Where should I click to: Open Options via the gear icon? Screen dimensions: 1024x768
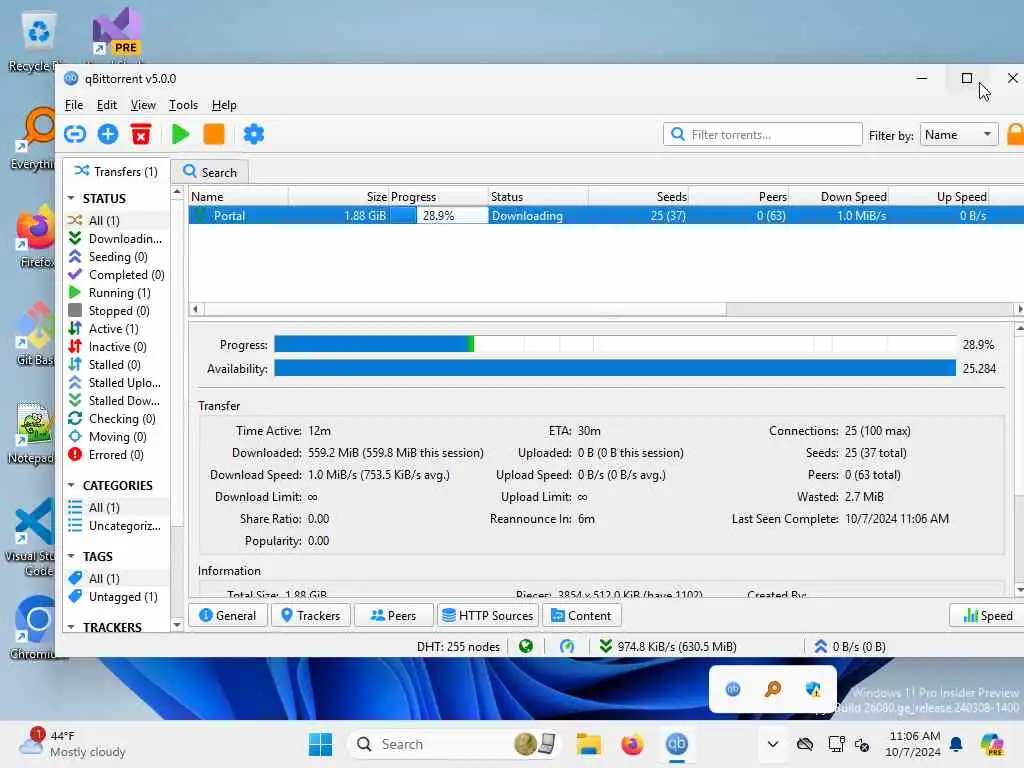(x=253, y=135)
